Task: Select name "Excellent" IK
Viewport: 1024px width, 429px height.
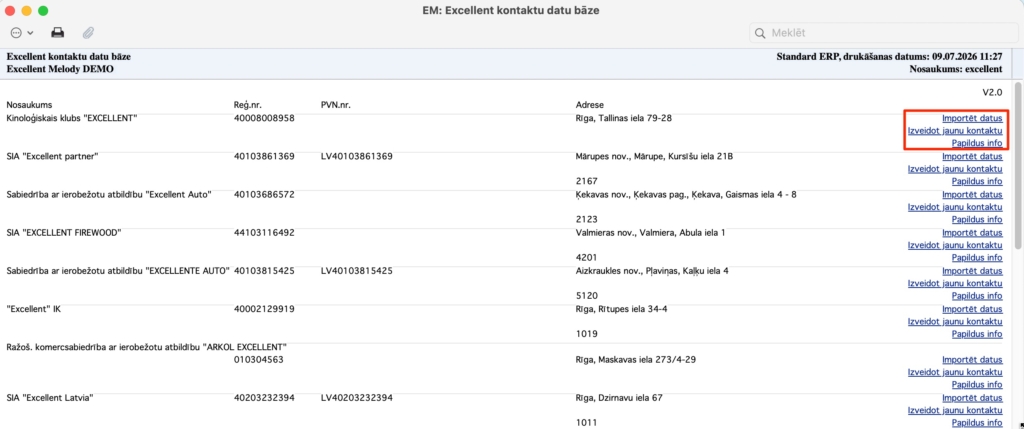Action: click(x=33, y=309)
